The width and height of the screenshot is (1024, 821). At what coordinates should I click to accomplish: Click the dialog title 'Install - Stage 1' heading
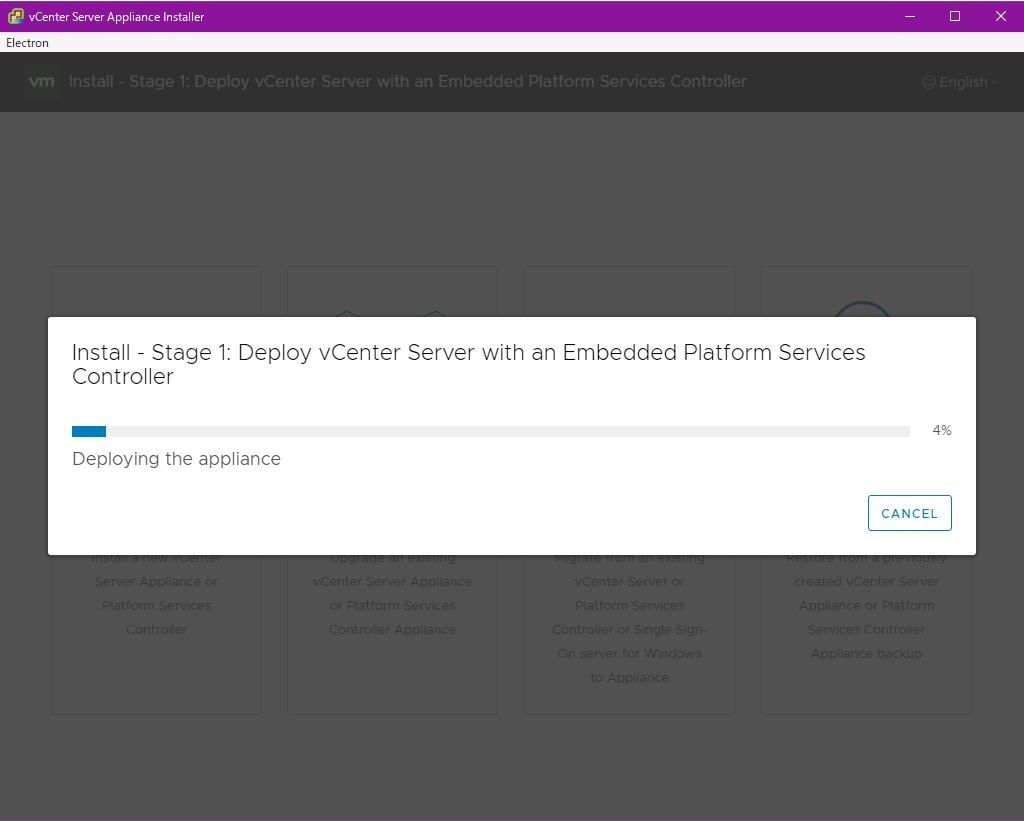tap(468, 364)
